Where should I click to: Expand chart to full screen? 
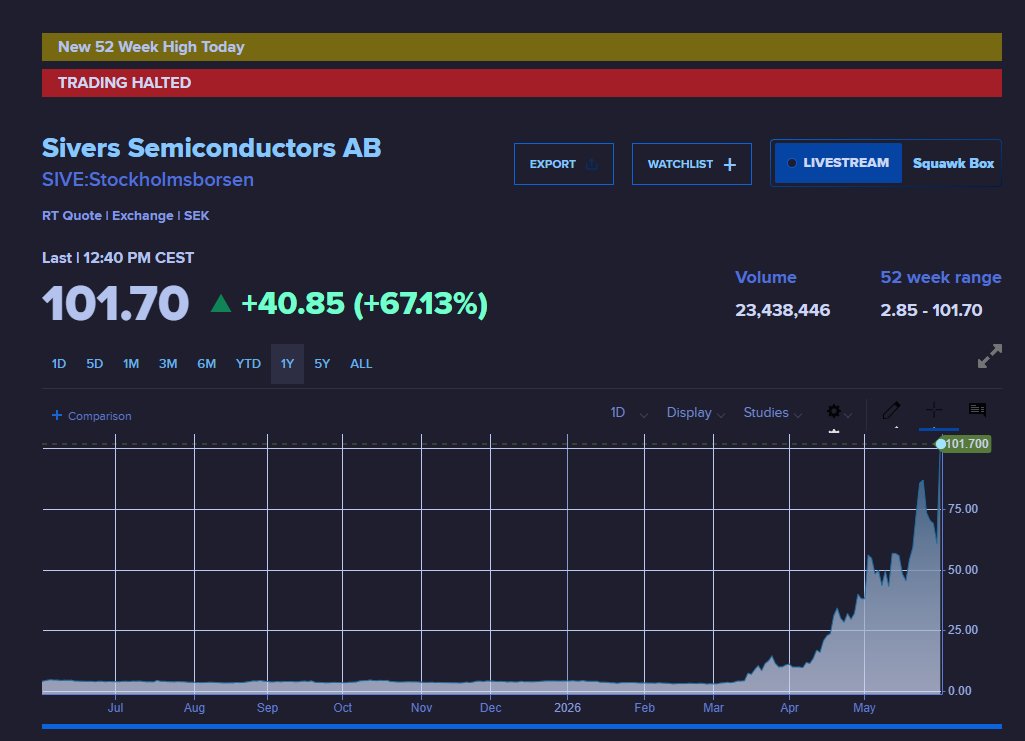pos(990,356)
